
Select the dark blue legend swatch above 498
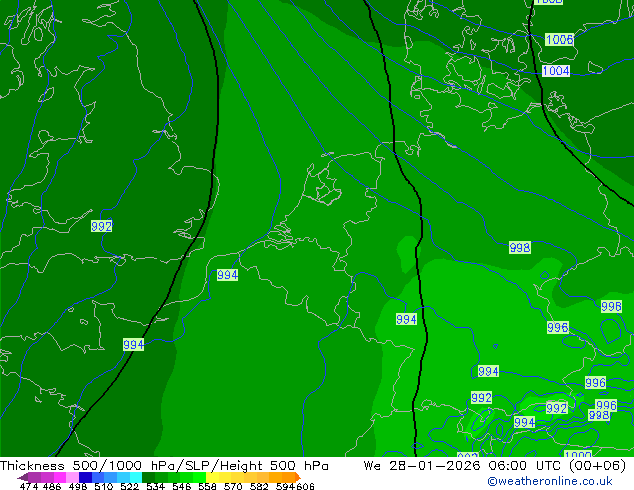click(85, 477)
